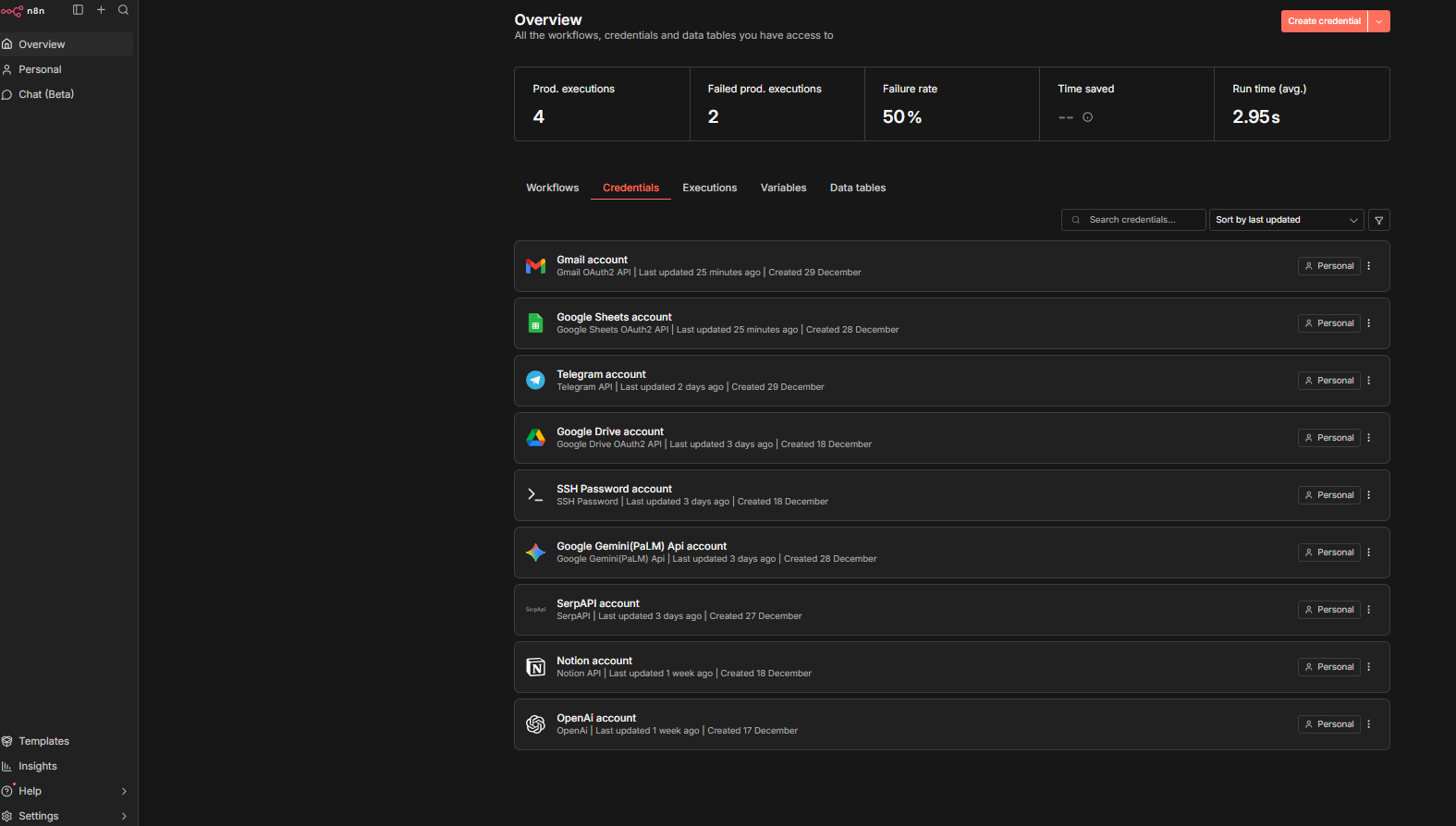The height and width of the screenshot is (826, 1456).
Task: Expand the Help submenu in sidebar
Action: coord(124,791)
